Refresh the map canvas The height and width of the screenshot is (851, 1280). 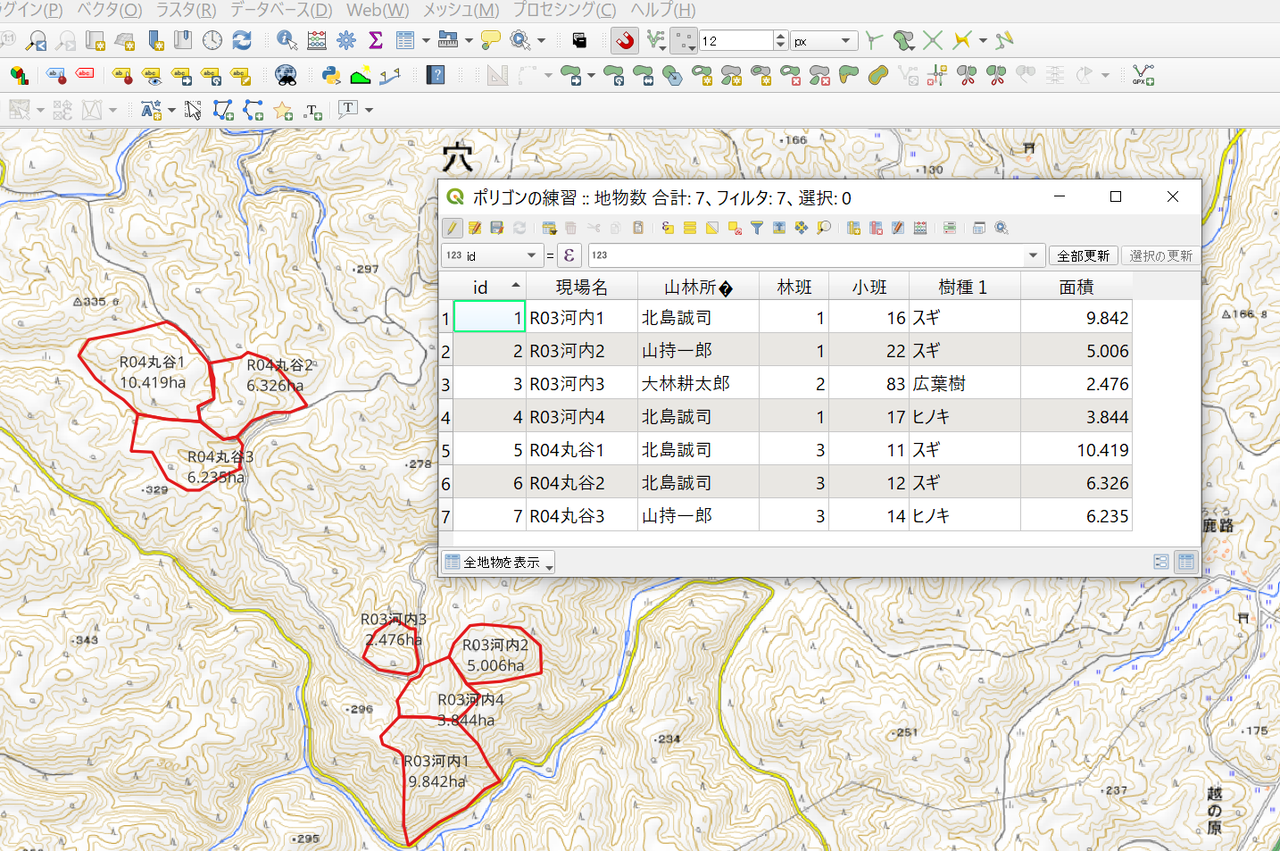click(241, 41)
